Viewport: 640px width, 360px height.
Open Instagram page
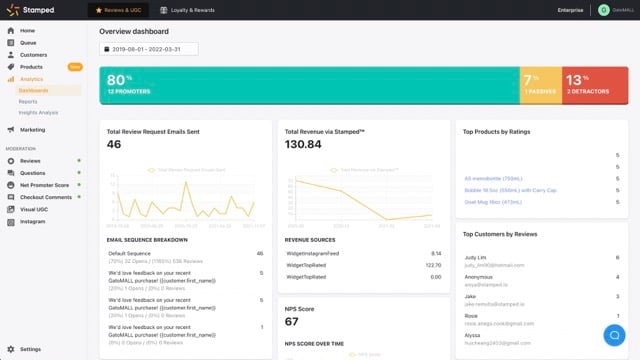pyautogui.click(x=33, y=222)
